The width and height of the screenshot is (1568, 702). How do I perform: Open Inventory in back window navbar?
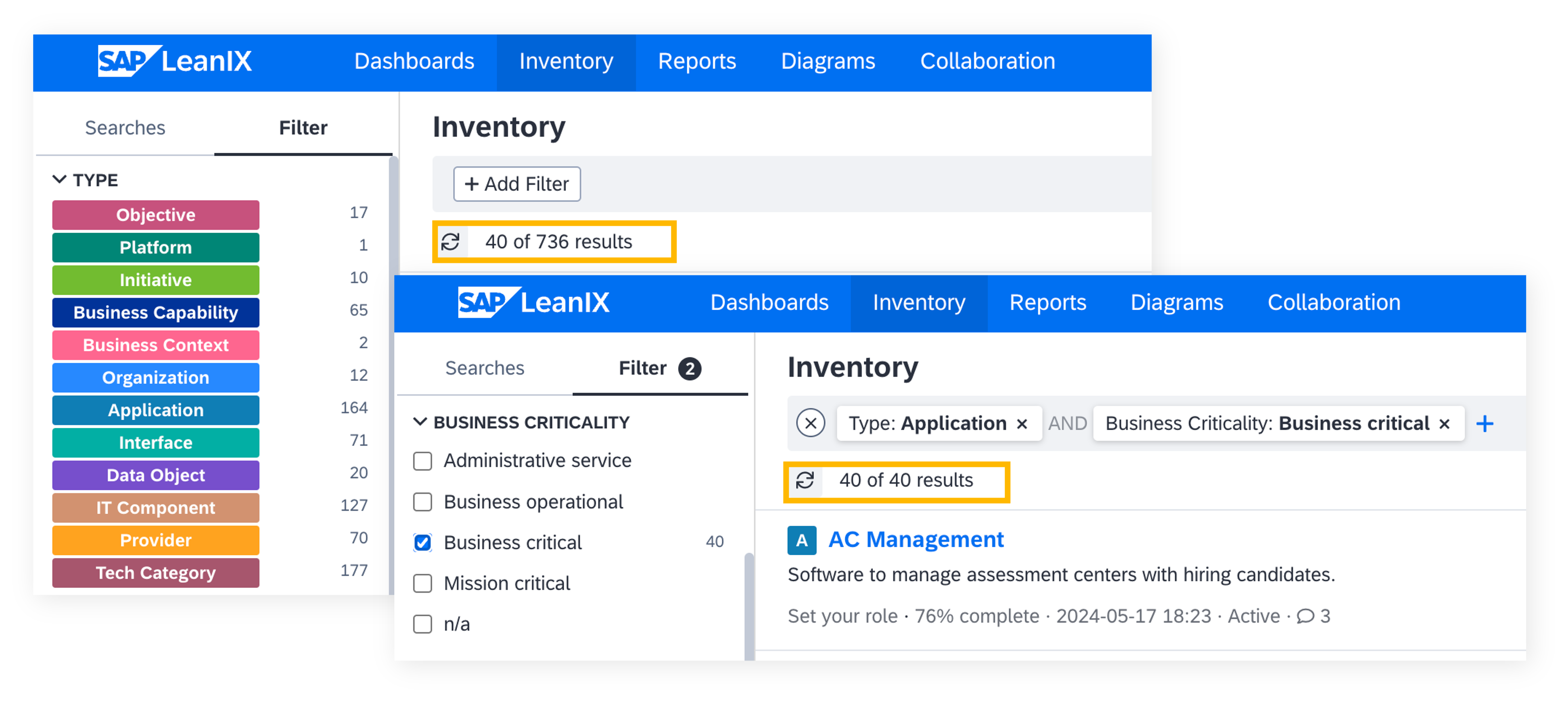click(566, 62)
